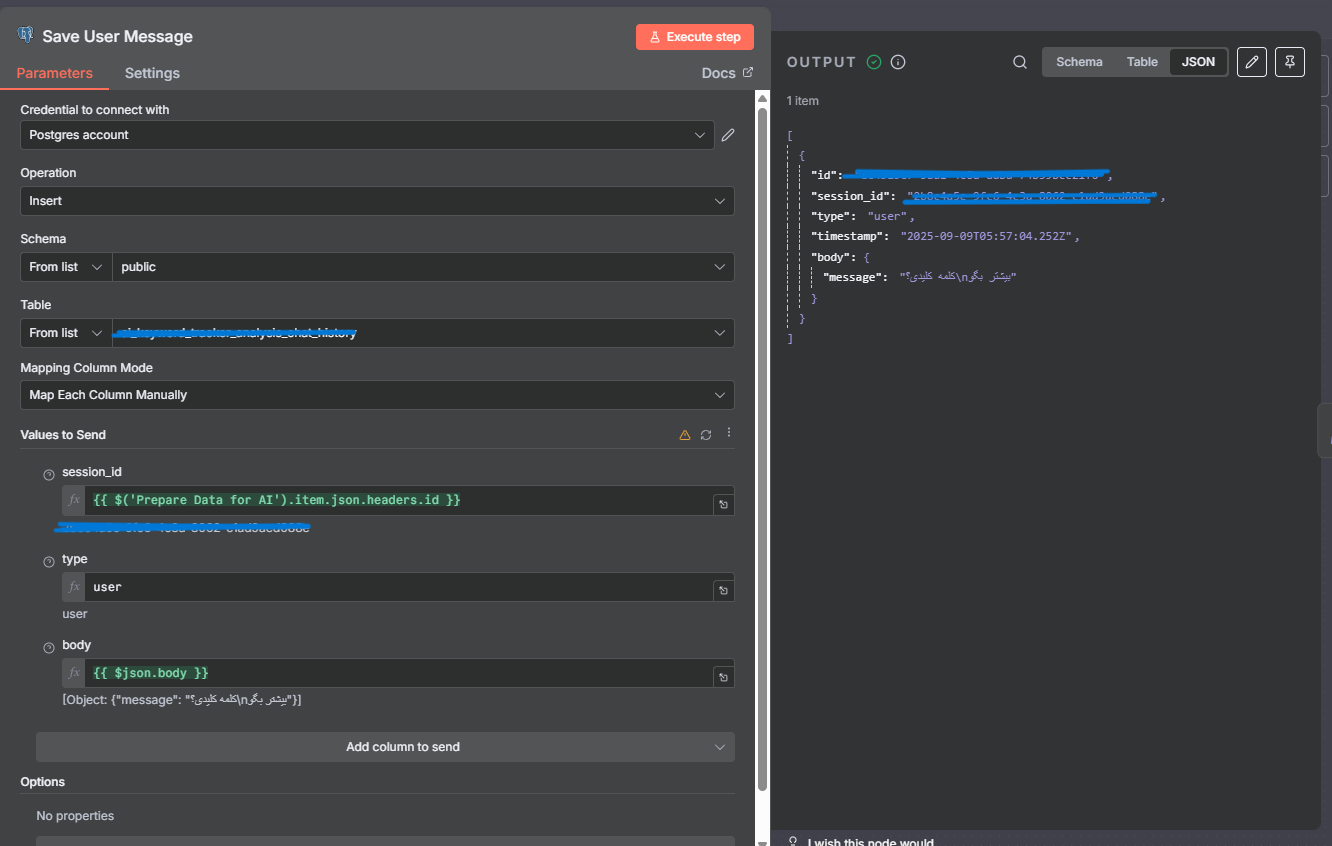Refresh column list in Values to Send
1332x846 pixels.
point(706,434)
